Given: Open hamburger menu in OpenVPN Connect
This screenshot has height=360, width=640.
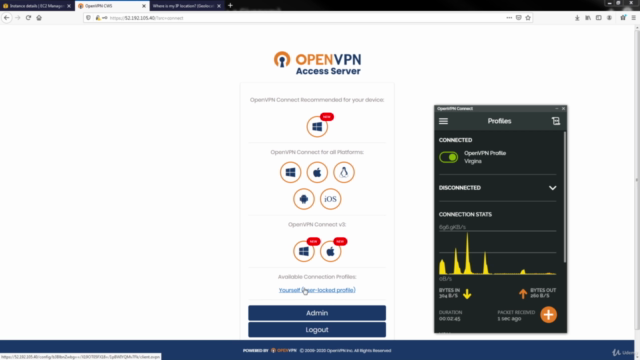Looking at the screenshot, I should [443, 121].
